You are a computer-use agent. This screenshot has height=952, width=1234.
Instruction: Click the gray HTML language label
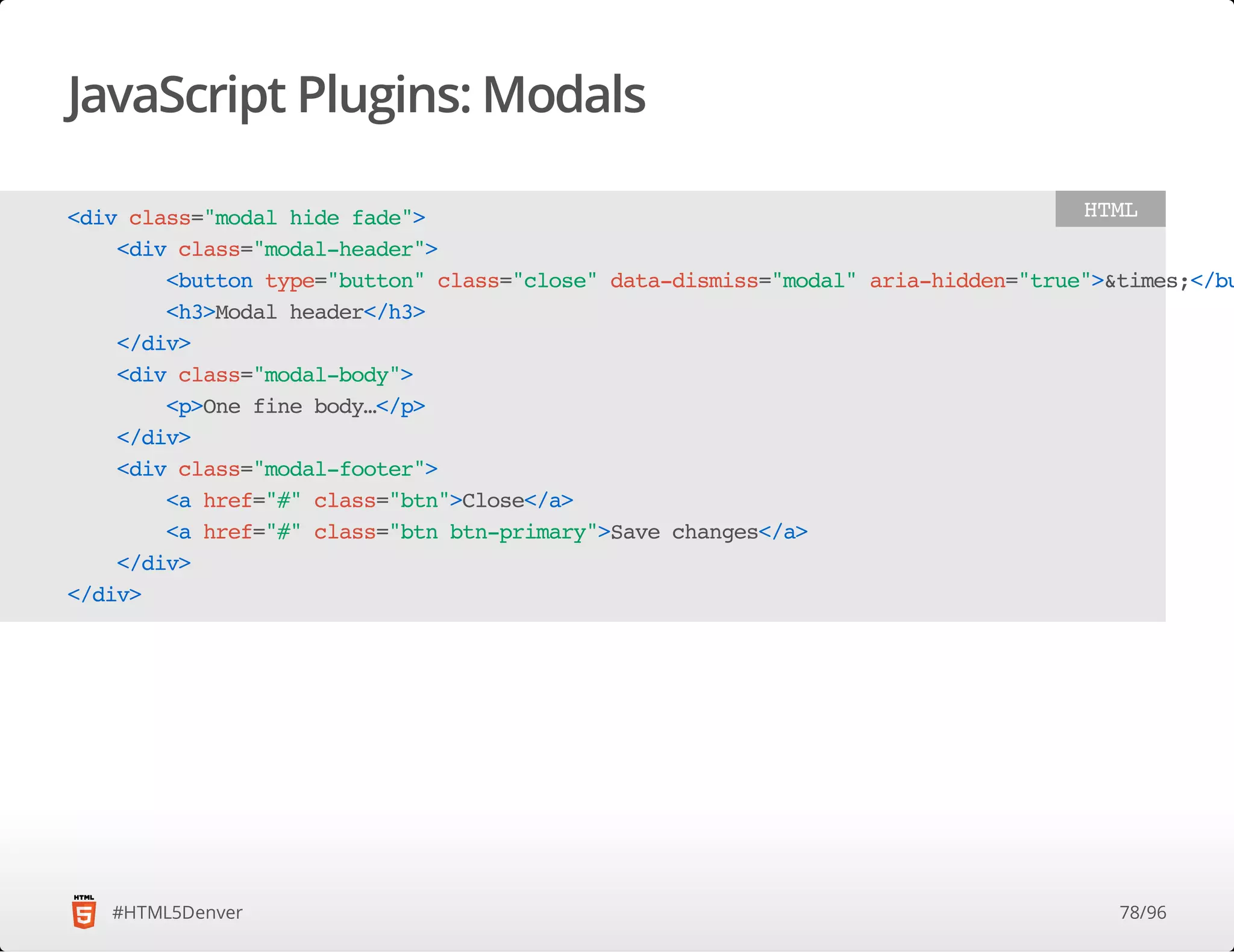point(1110,209)
